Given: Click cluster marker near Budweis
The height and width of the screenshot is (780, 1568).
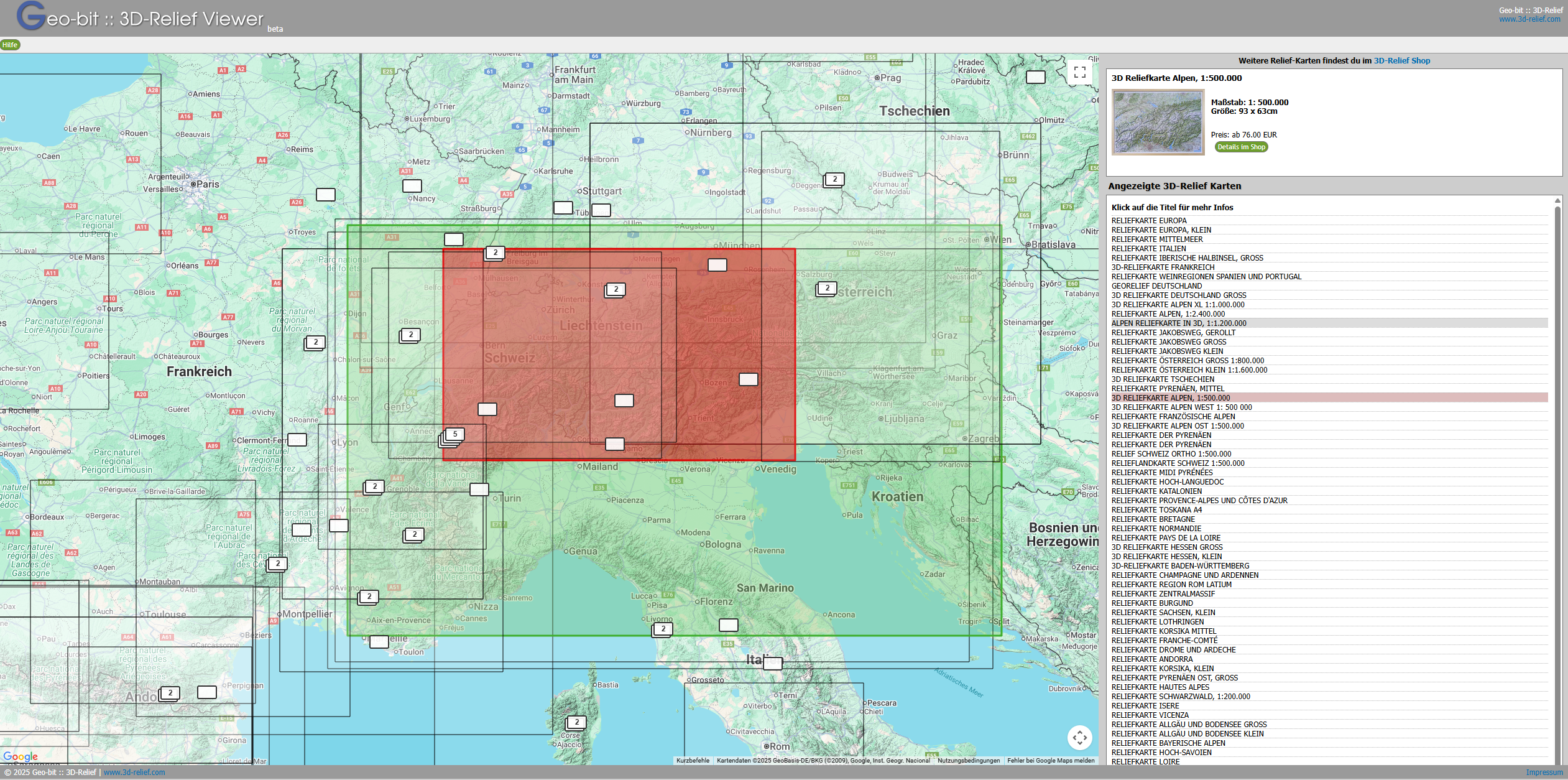Looking at the screenshot, I should tap(834, 180).
